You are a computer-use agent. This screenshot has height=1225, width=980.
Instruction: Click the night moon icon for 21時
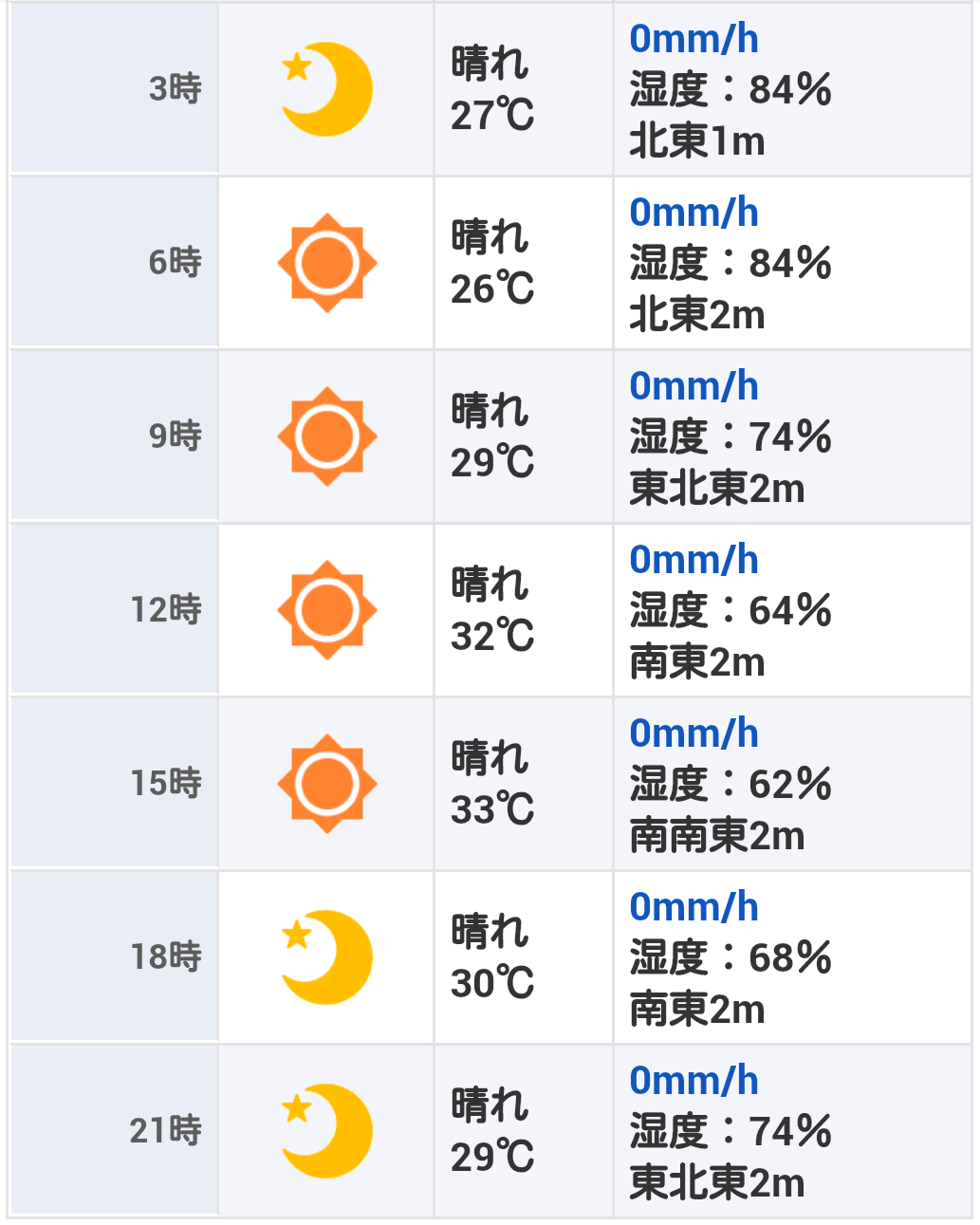tap(327, 1131)
